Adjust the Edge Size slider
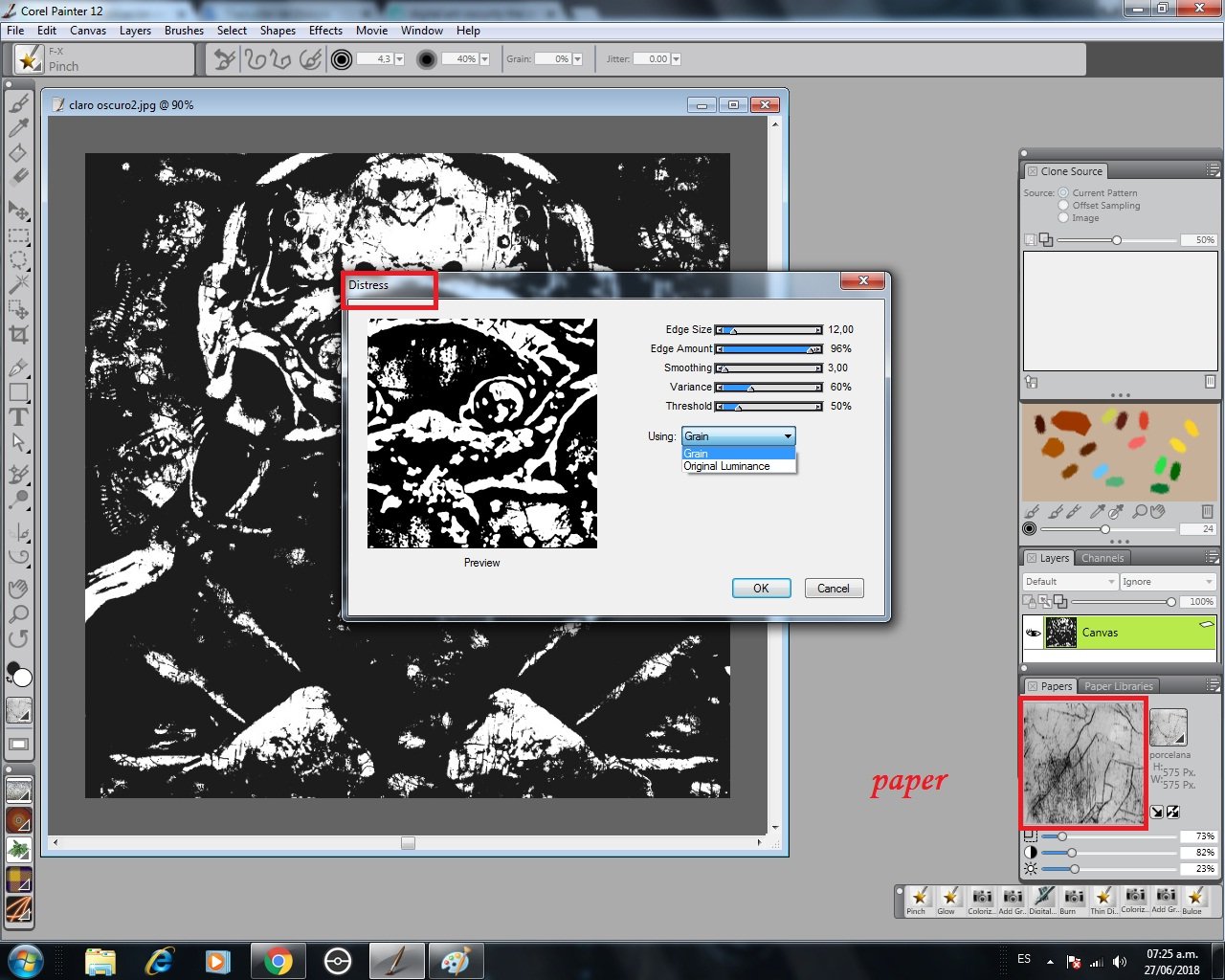This screenshot has width=1225, height=980. click(769, 330)
